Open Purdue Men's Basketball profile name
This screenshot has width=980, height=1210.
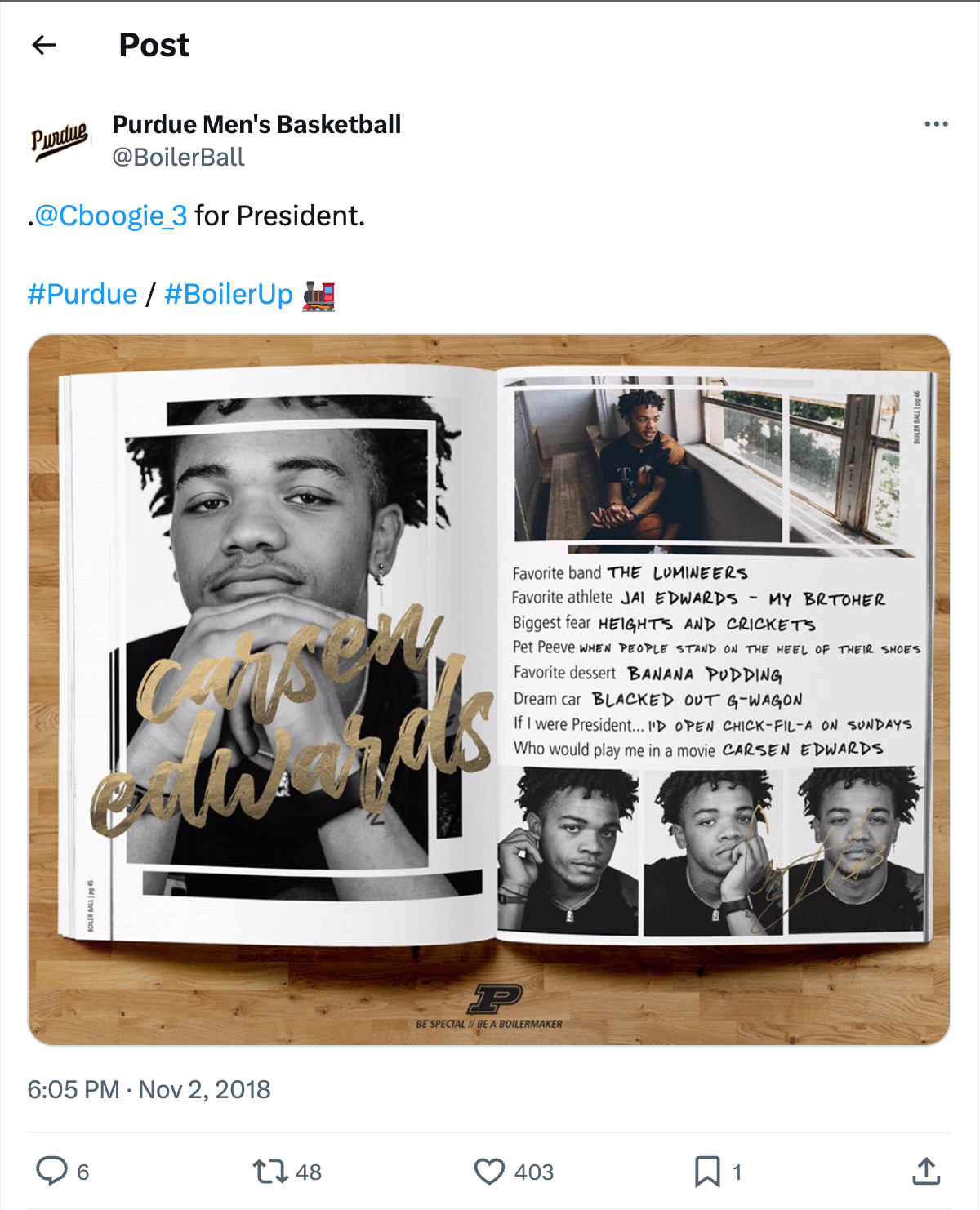(x=256, y=124)
